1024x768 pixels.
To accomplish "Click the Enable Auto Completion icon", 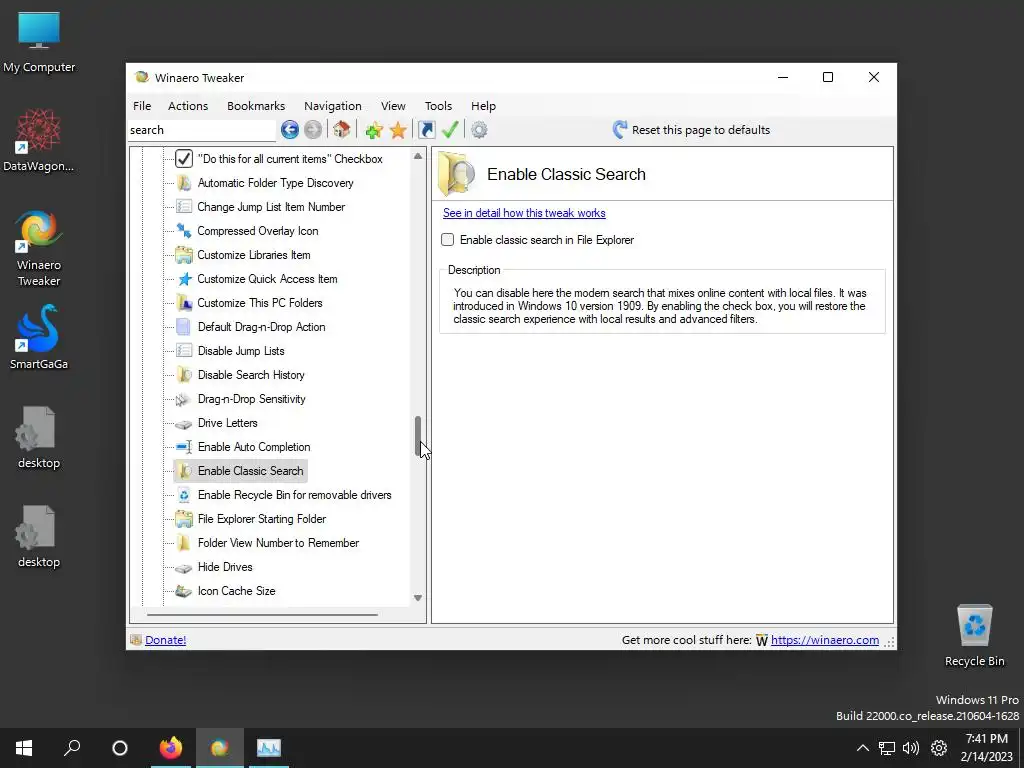I will [x=184, y=447].
